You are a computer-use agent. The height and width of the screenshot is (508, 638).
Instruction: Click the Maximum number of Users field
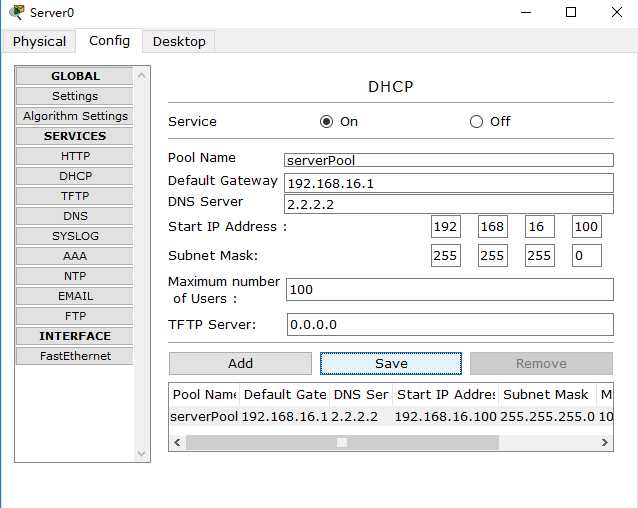pos(450,290)
